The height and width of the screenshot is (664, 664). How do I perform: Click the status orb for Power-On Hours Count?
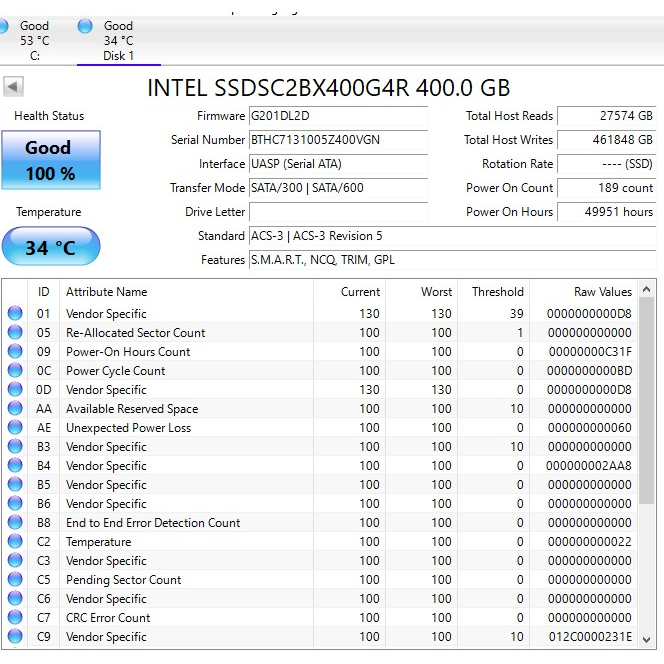pos(15,352)
